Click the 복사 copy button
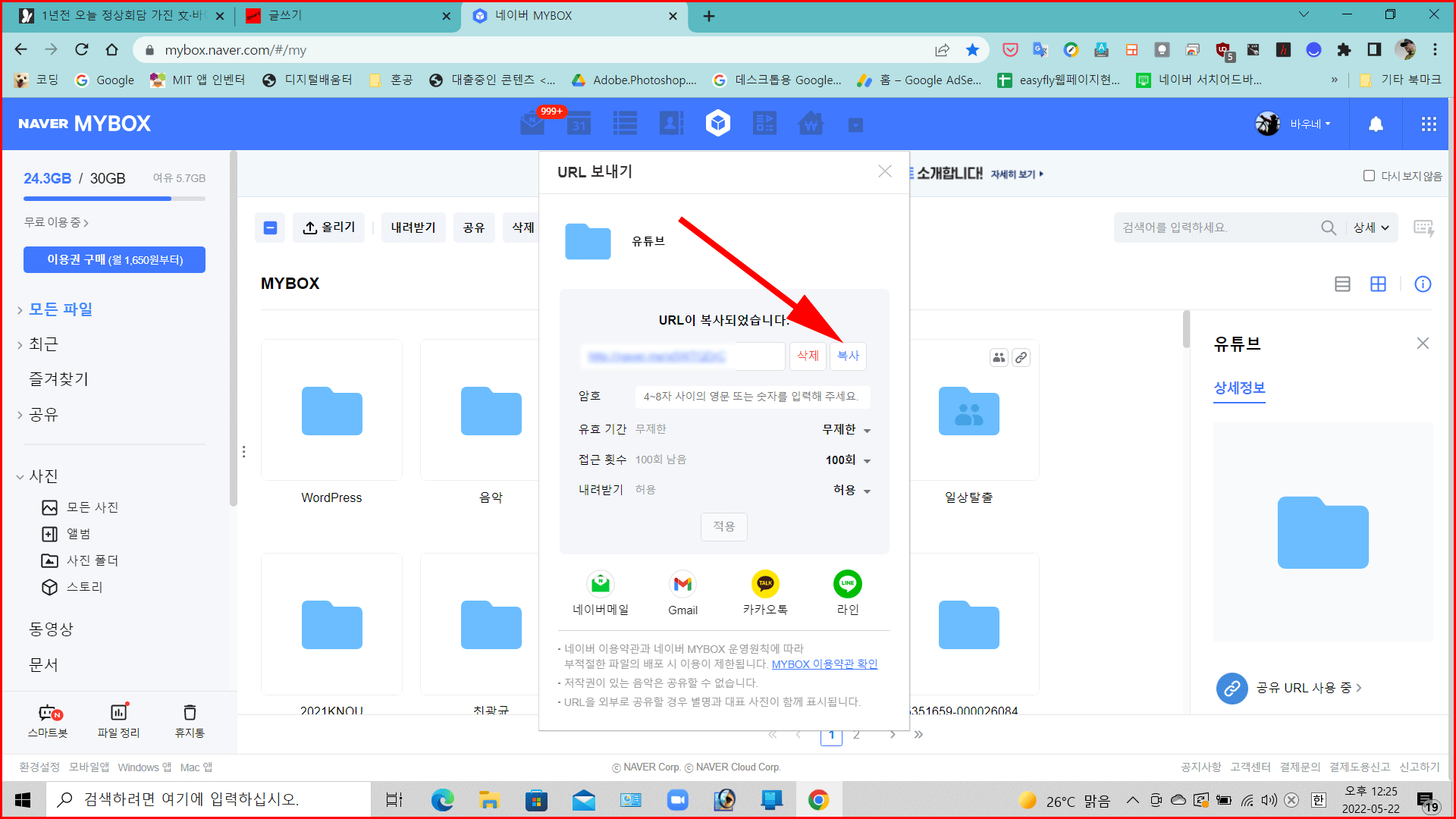This screenshot has width=1456, height=819. point(848,356)
